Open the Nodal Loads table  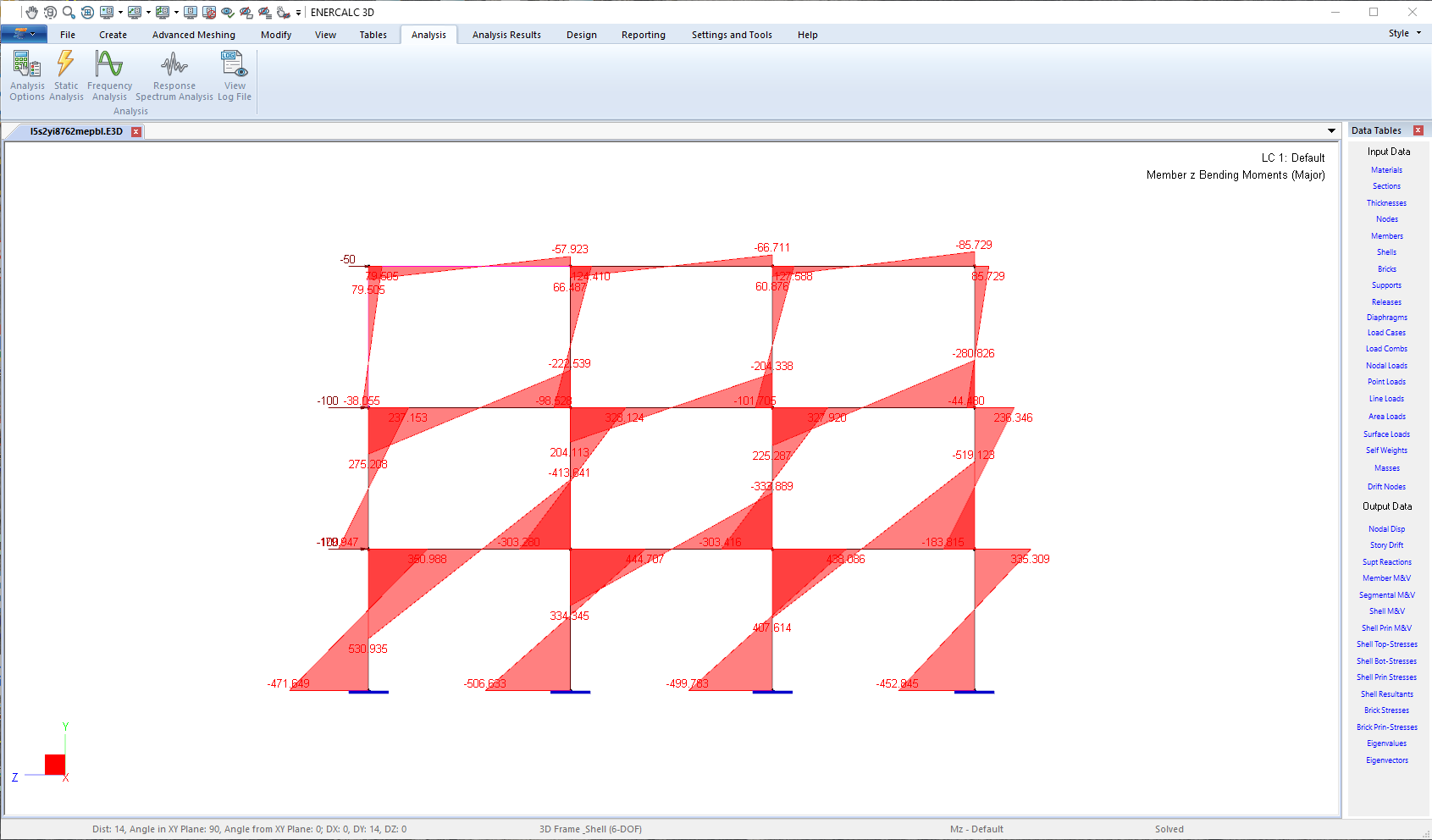[1386, 366]
